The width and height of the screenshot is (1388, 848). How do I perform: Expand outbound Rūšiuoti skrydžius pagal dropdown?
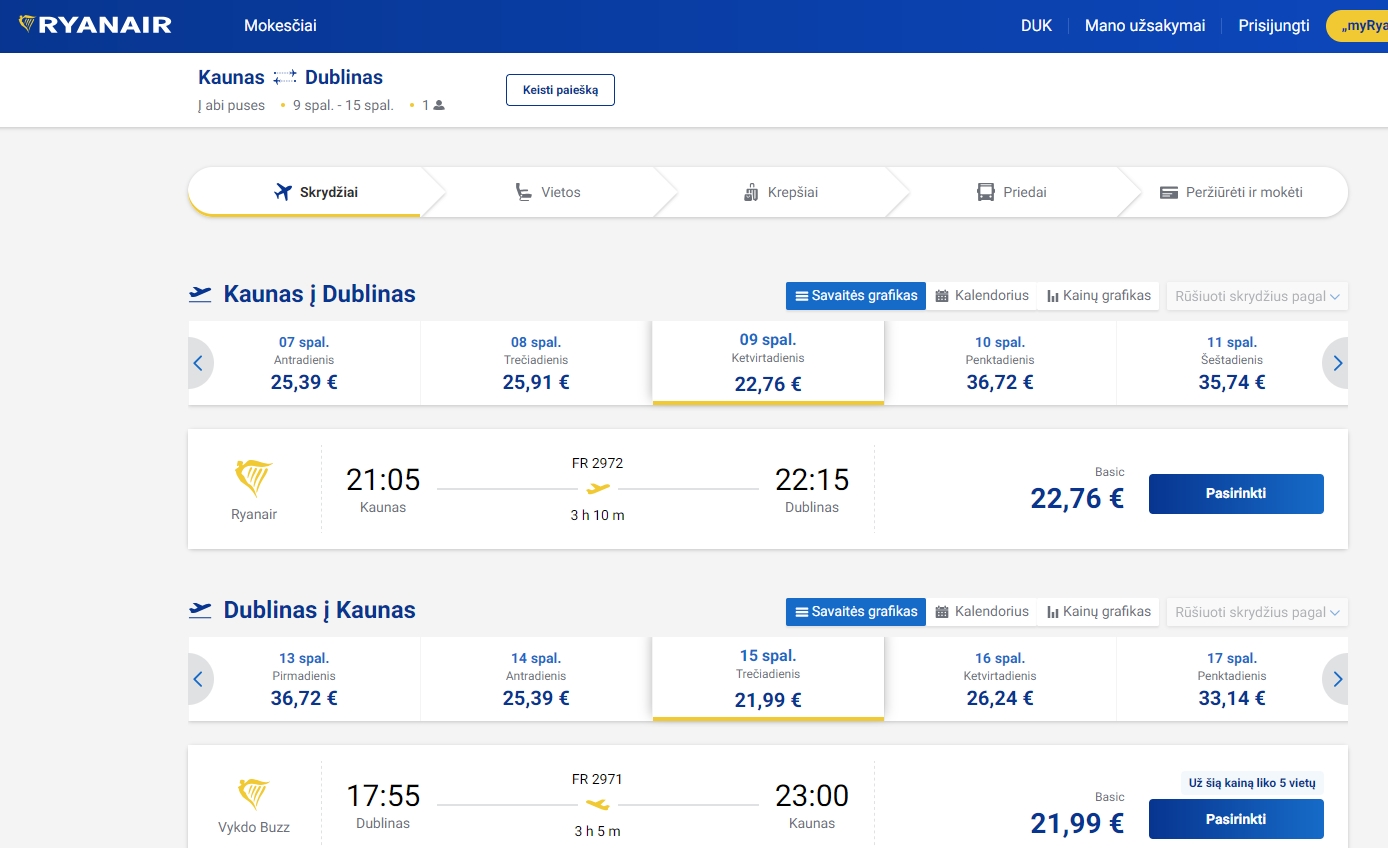pyautogui.click(x=1257, y=296)
